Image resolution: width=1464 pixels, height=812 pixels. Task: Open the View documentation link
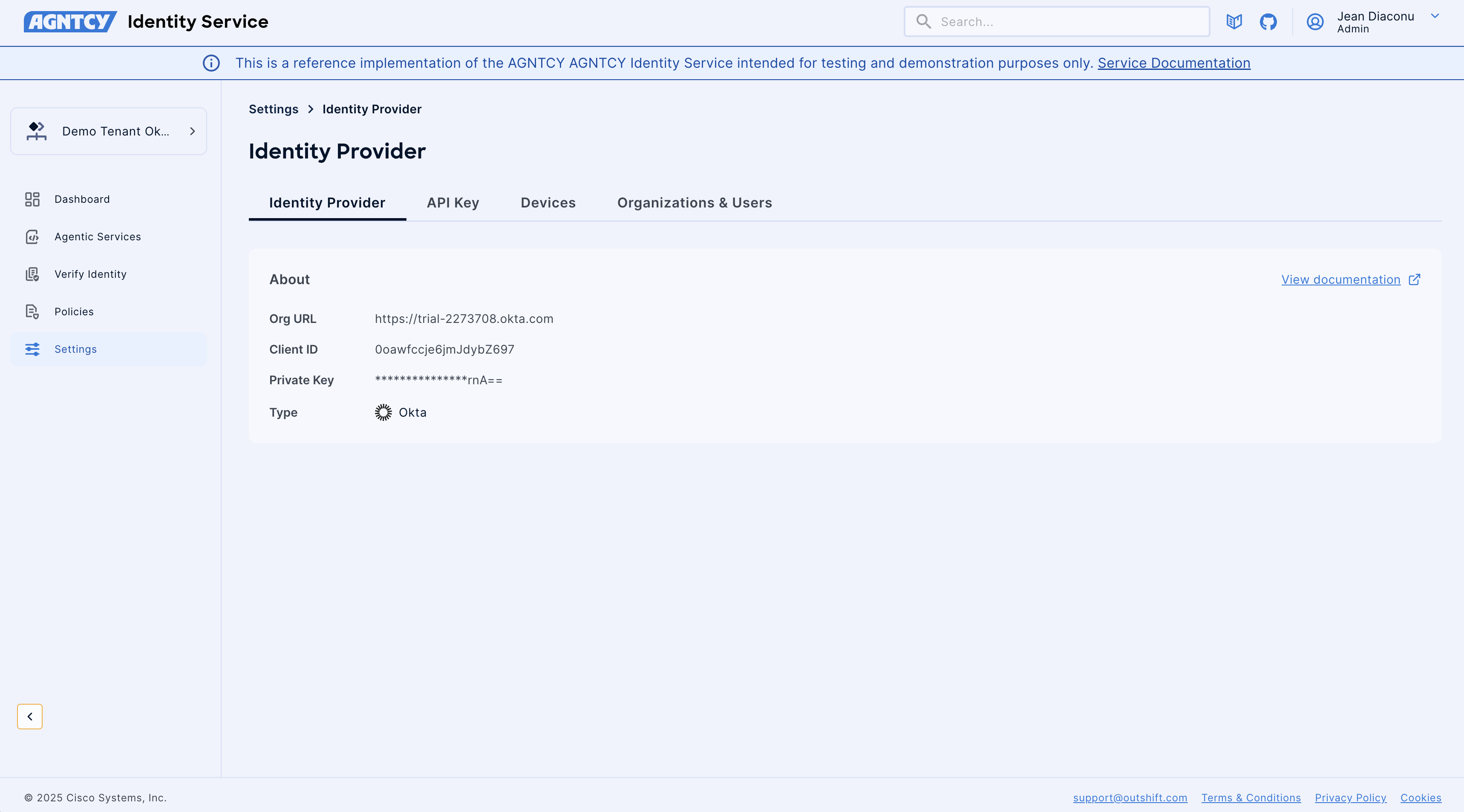coord(1341,279)
